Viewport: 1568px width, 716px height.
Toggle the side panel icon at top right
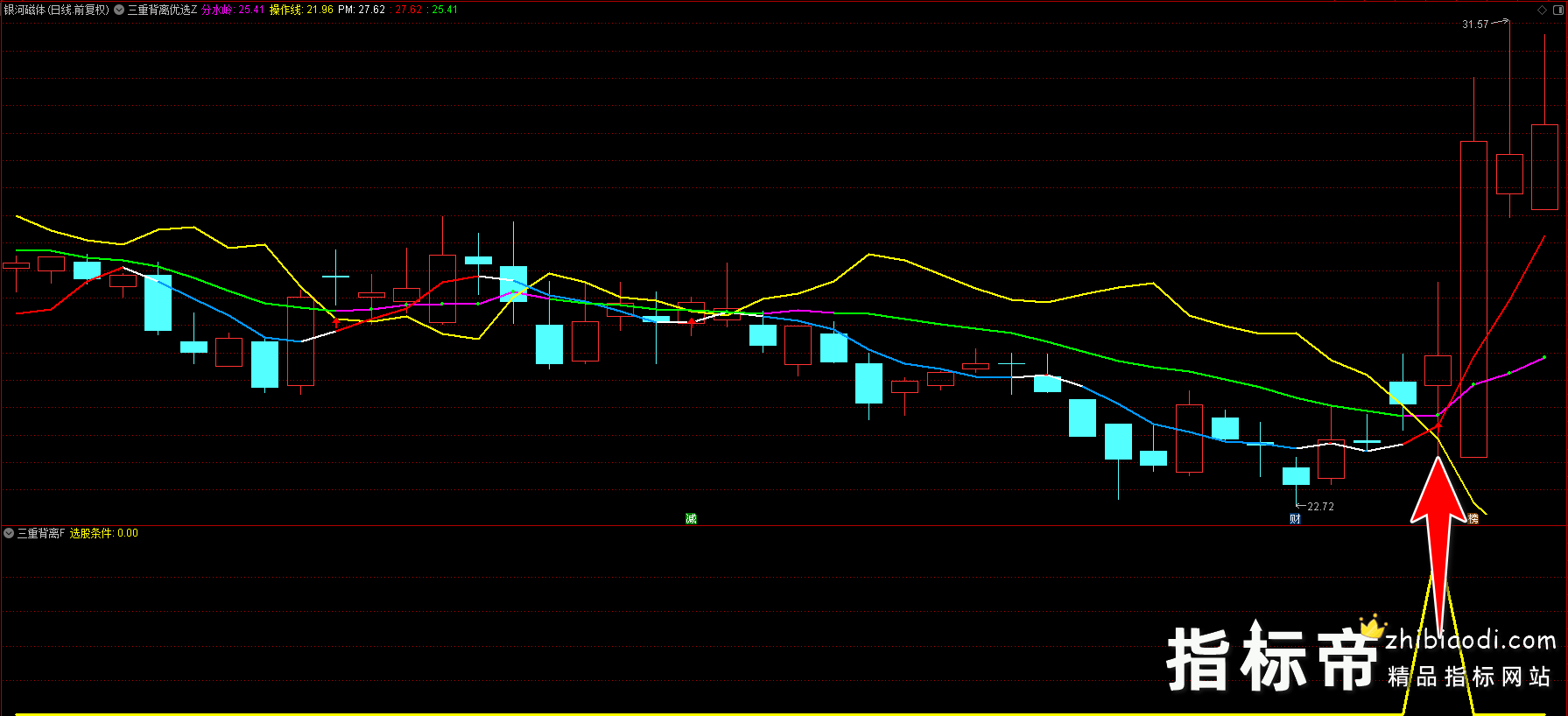(x=1557, y=10)
